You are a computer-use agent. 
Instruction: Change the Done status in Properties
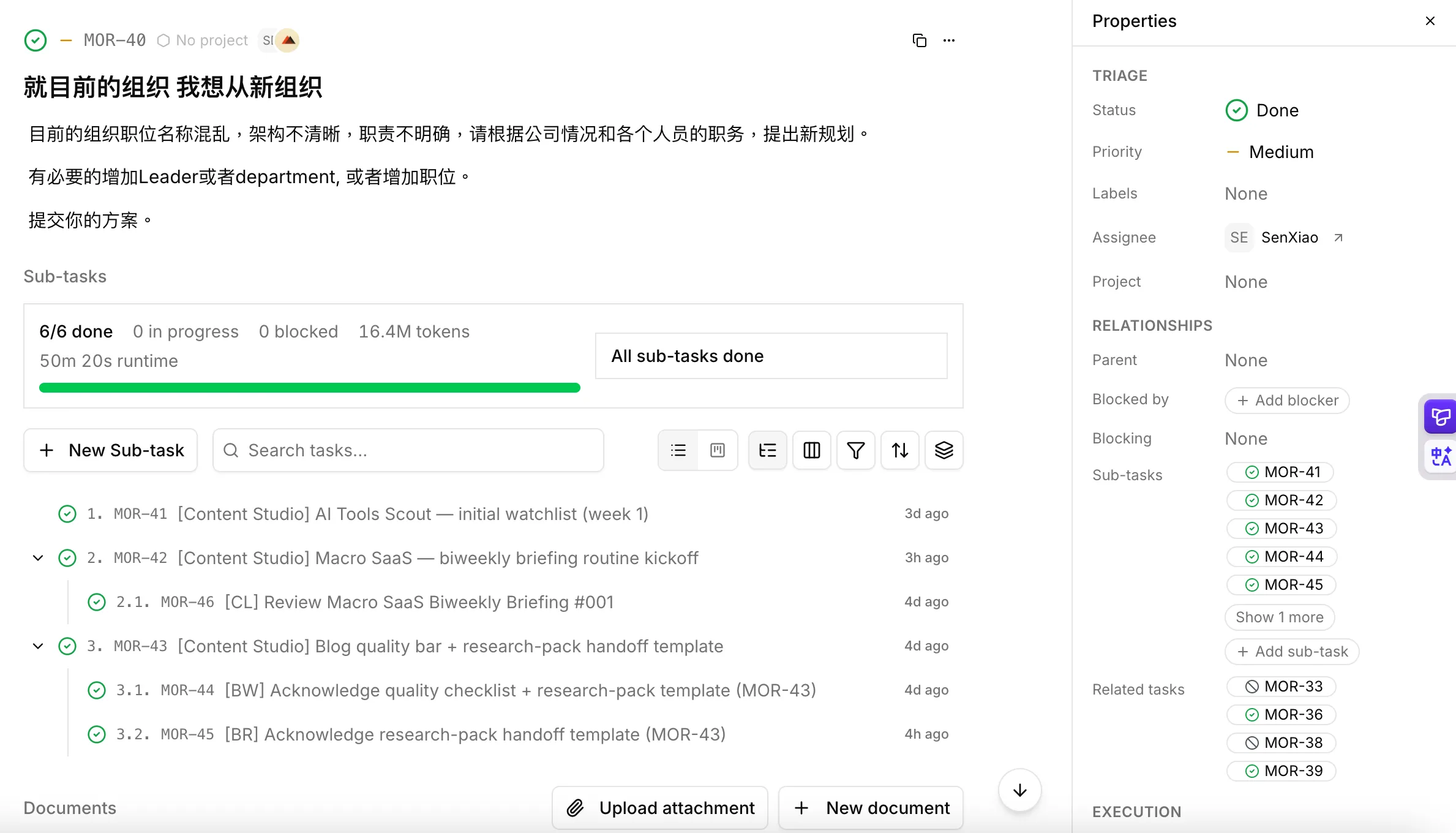(1262, 110)
